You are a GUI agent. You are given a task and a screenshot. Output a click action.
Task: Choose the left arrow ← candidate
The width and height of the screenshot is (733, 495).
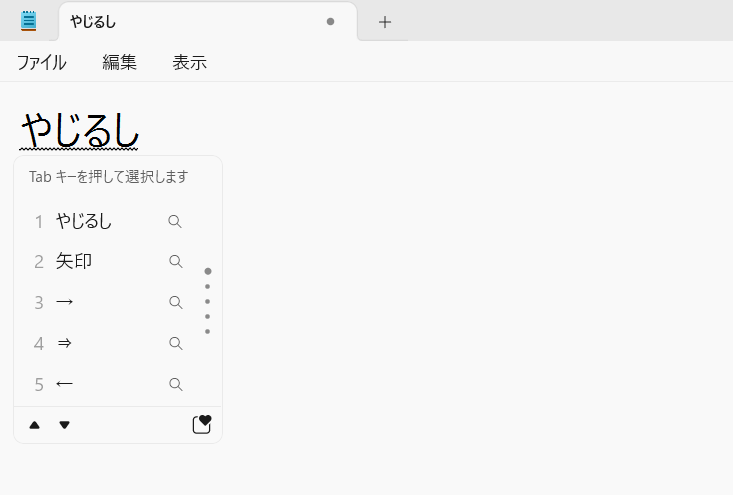[x=108, y=384]
